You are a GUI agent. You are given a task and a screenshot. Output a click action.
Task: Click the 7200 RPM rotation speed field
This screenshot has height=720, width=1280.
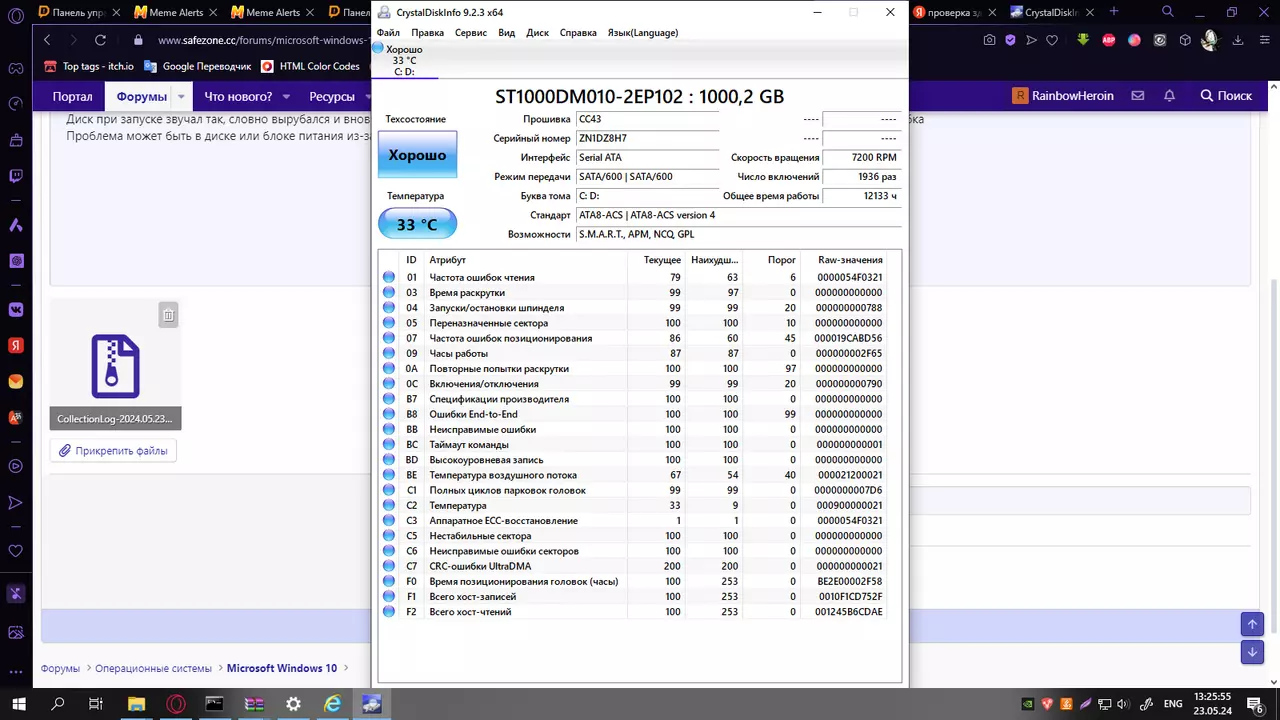[x=860, y=158]
